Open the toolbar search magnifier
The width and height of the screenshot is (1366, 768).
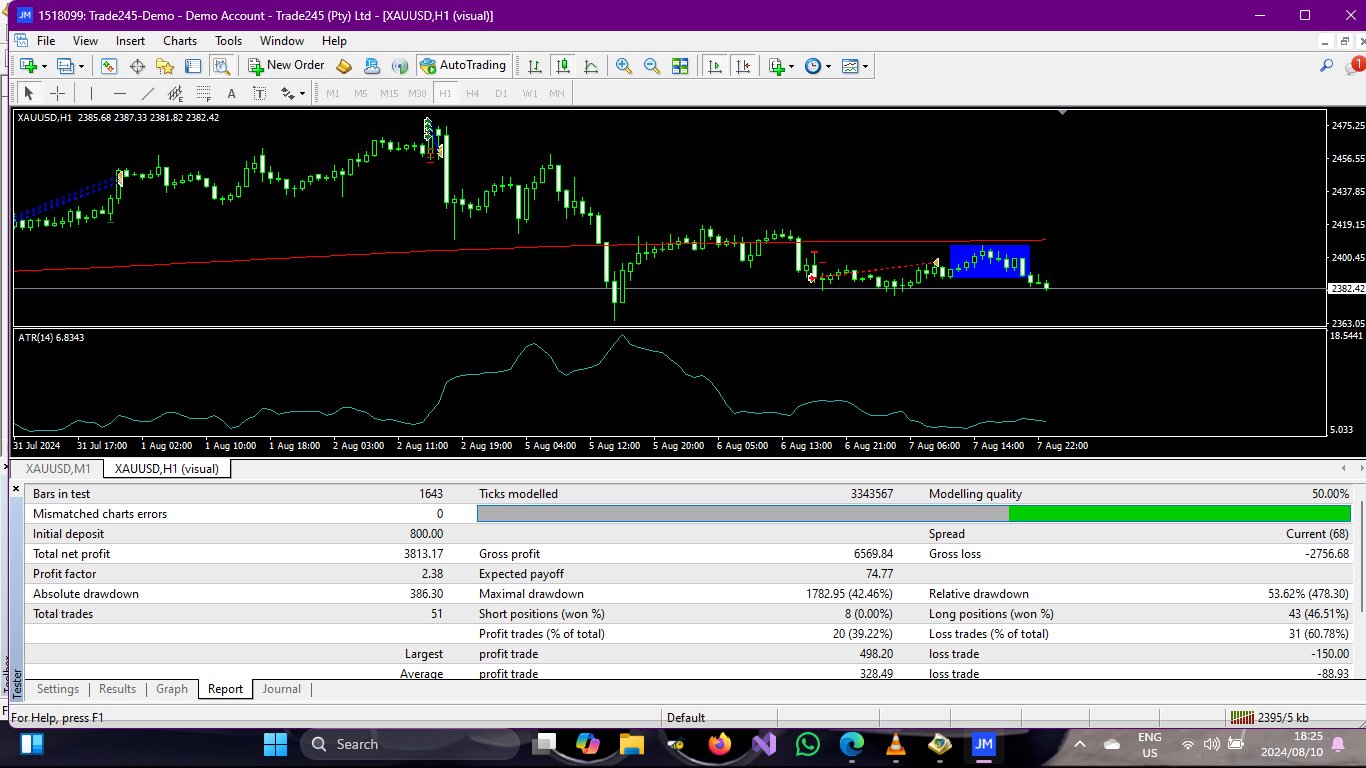click(1327, 66)
